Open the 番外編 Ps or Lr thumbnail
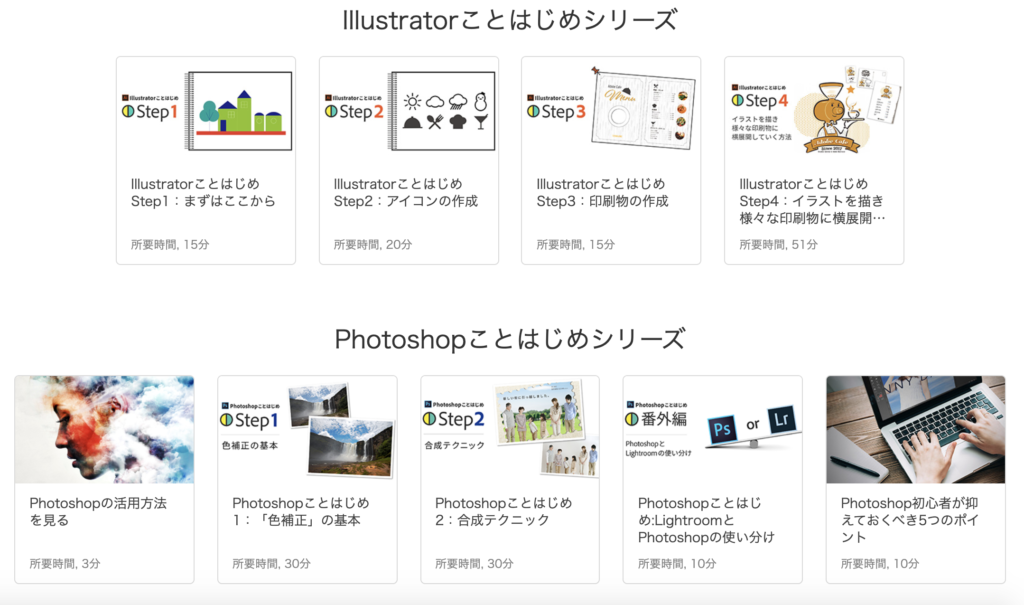 712,429
